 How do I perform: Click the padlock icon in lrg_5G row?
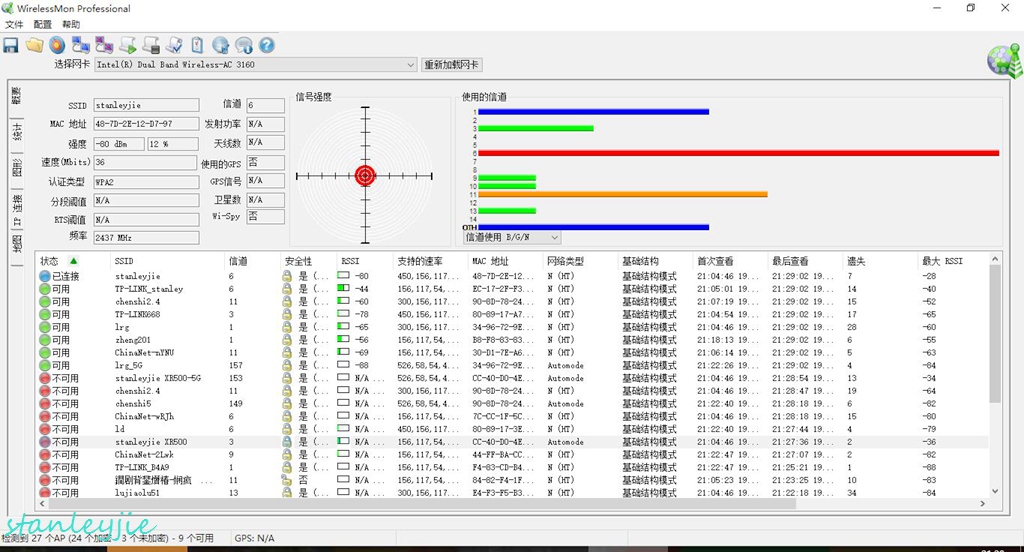(287, 365)
